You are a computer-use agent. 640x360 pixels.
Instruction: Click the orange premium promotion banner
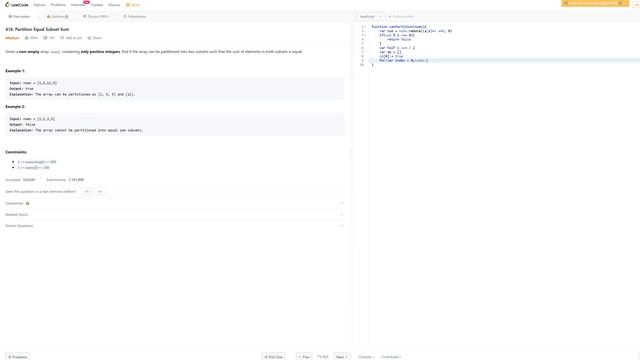pos(595,3)
